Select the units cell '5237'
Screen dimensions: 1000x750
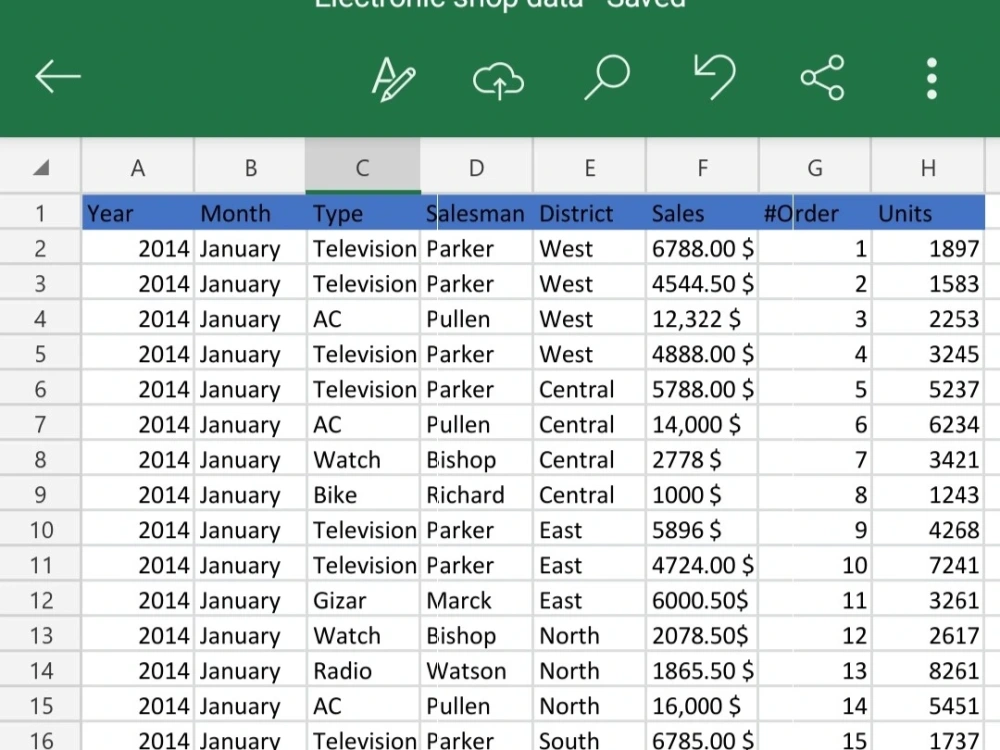pos(929,389)
